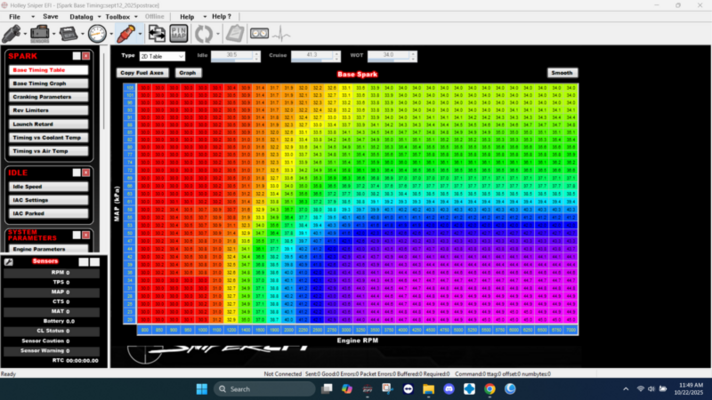Click the circular sync arrows icon
The width and height of the screenshot is (712, 400).
point(203,34)
